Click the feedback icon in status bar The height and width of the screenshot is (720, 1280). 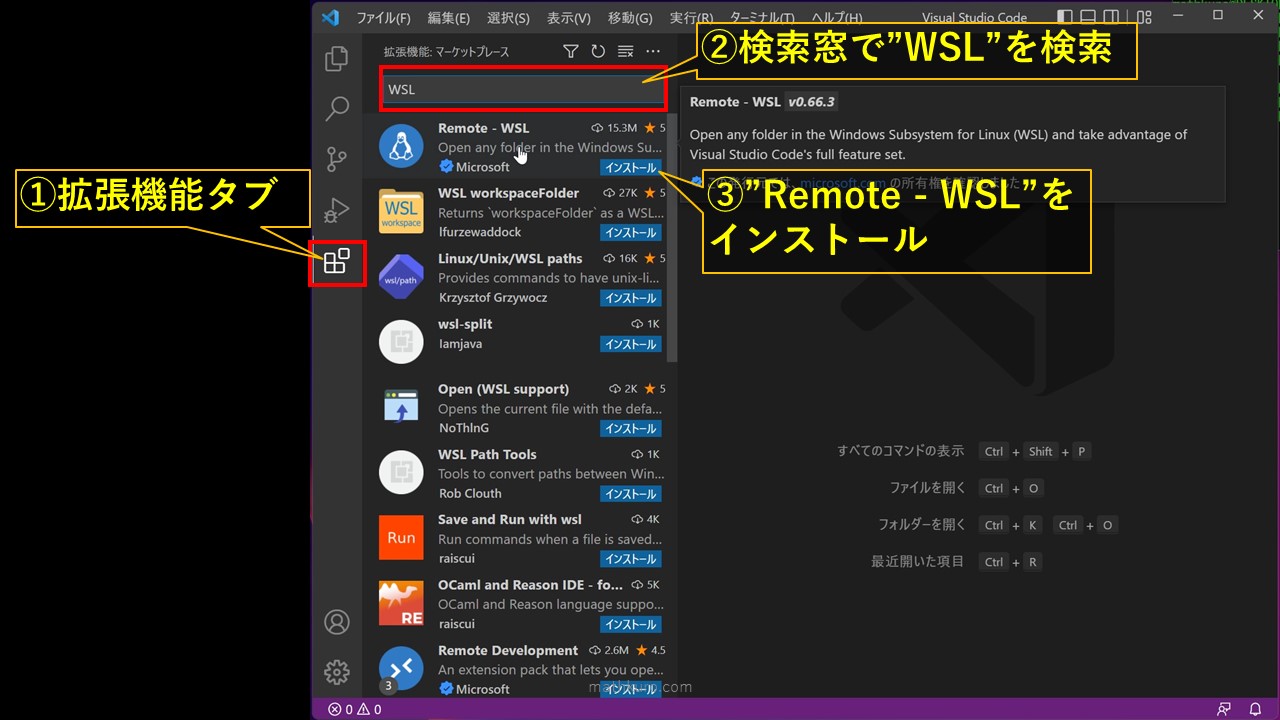(1224, 709)
